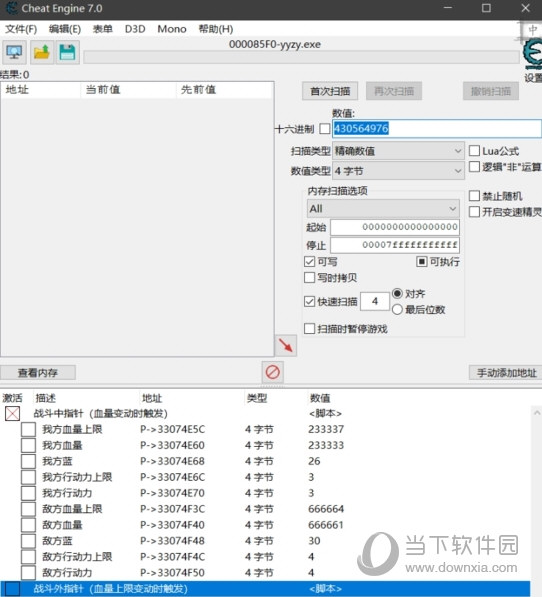The height and width of the screenshot is (597, 542).
Task: Freeze the 我方血量上限 entry checkbox
Action: point(29,429)
